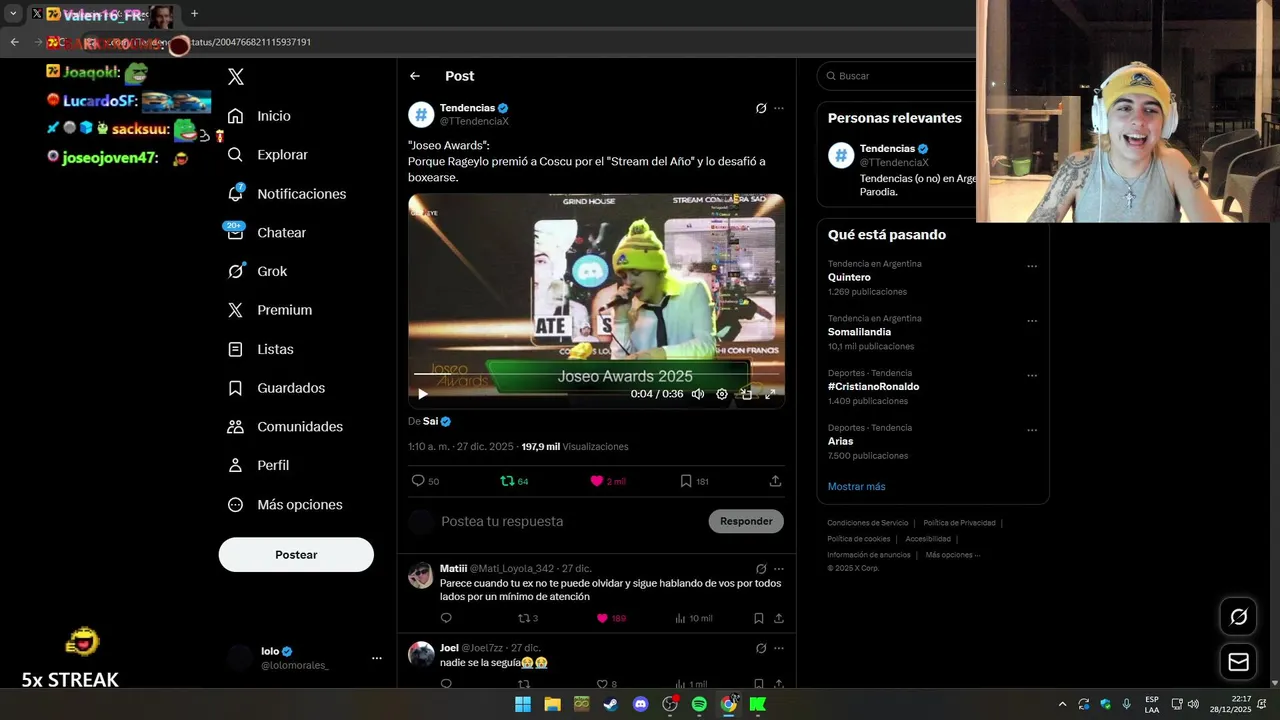The height and width of the screenshot is (720, 1280).
Task: Click the reply icon with 50 comments
Action: [x=426, y=481]
